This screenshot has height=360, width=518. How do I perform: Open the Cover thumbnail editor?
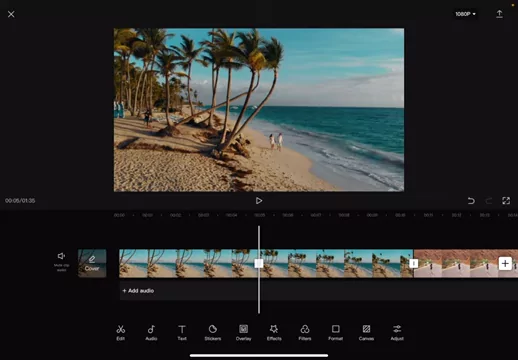[92, 263]
